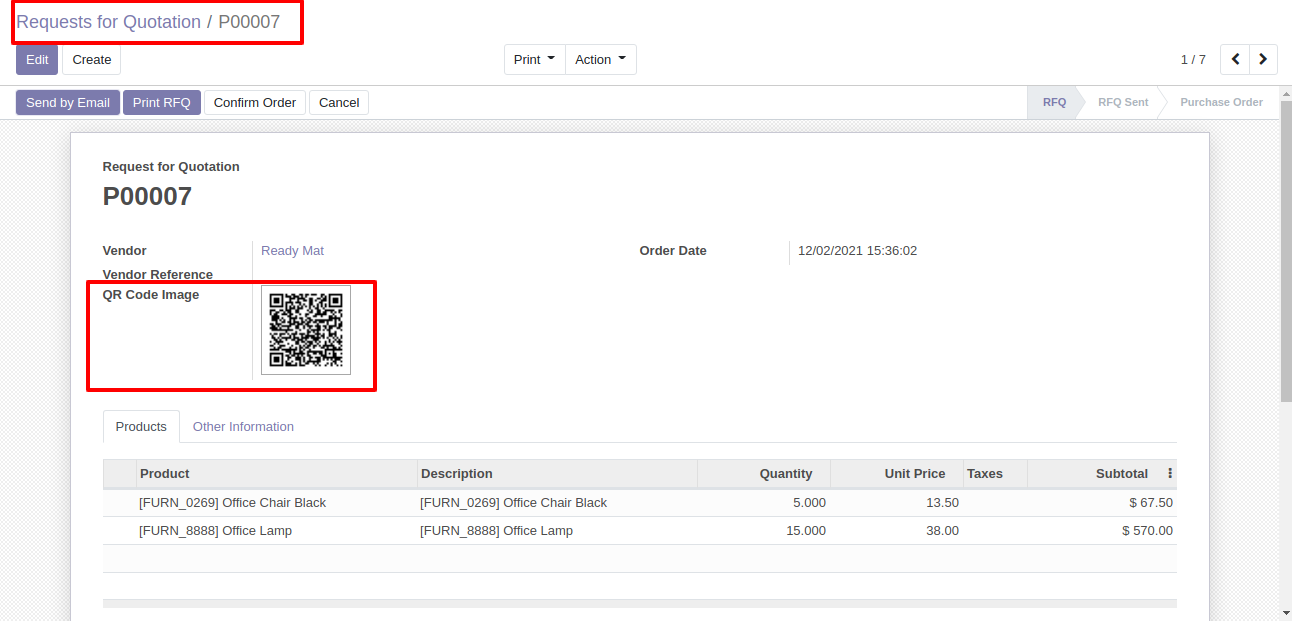Screen dimensions: 1292x621
Task: Expand the Action dropdown menu
Action: (x=600, y=60)
